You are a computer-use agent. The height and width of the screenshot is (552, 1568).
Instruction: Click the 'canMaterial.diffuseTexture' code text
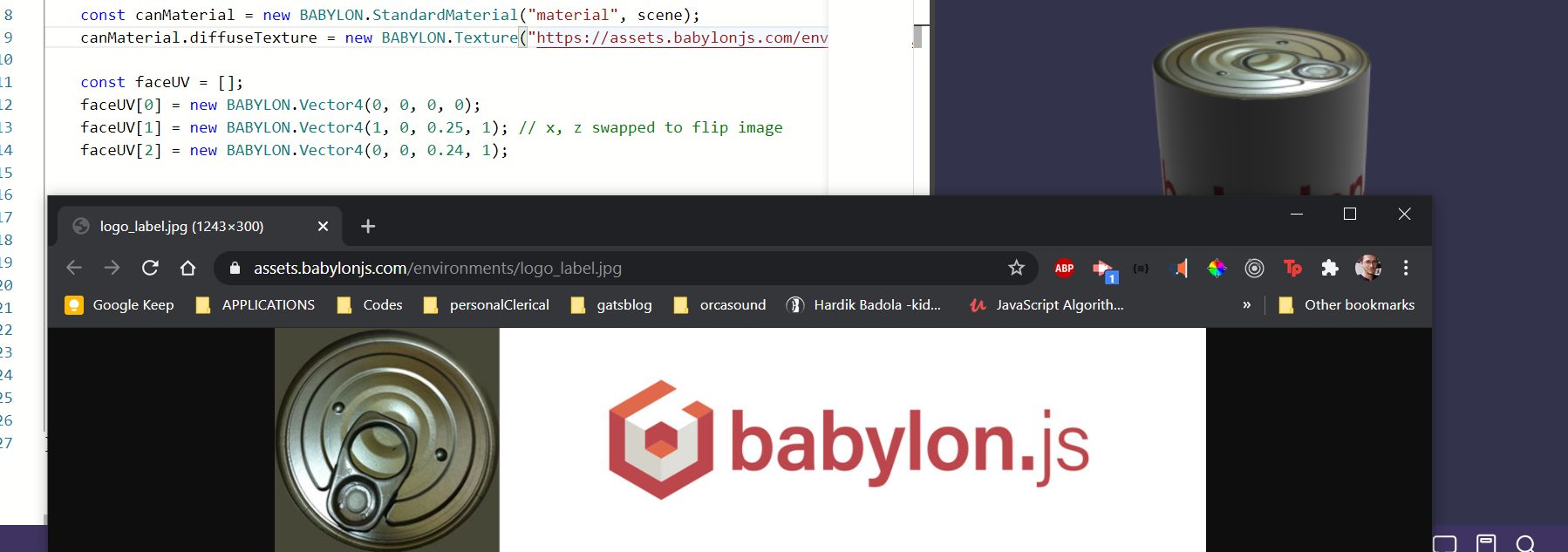(199, 37)
